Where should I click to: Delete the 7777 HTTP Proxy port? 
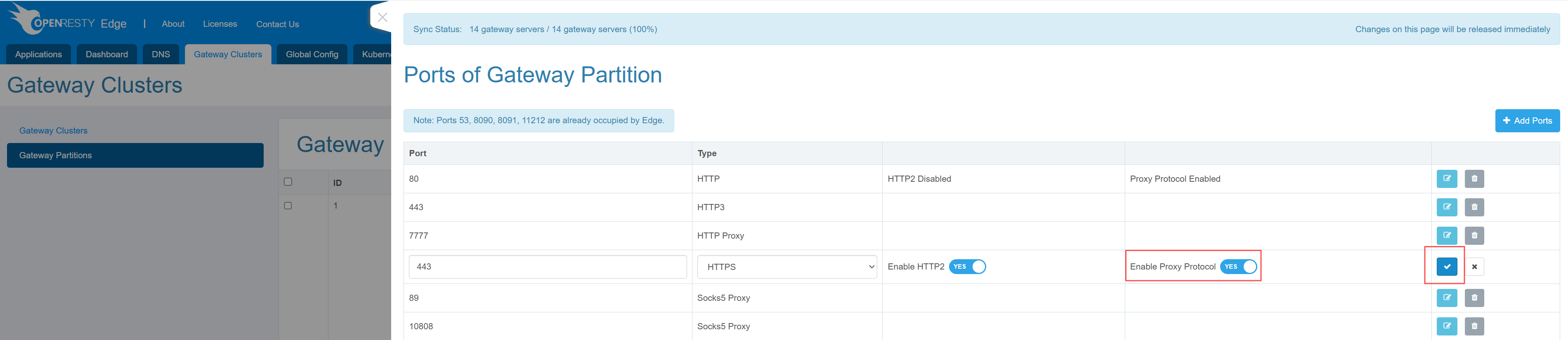point(1474,236)
